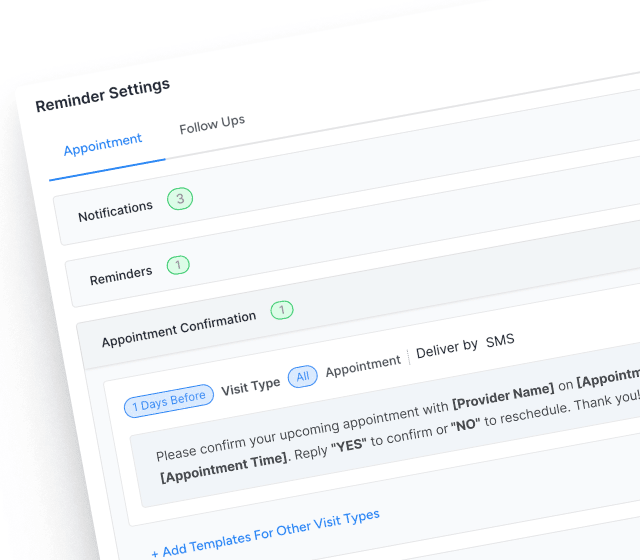This screenshot has height=560, width=640.
Task: Expand the Reminders section
Action: pos(121,274)
